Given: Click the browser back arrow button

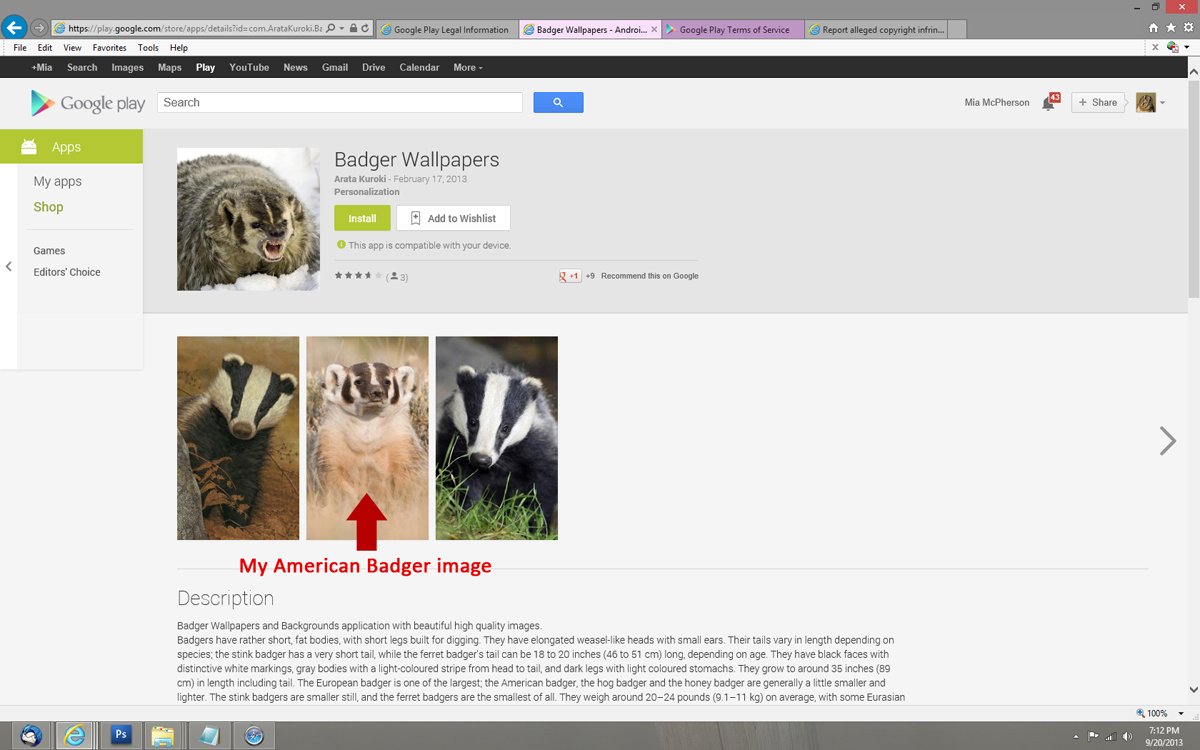Looking at the screenshot, I should click(x=14, y=27).
